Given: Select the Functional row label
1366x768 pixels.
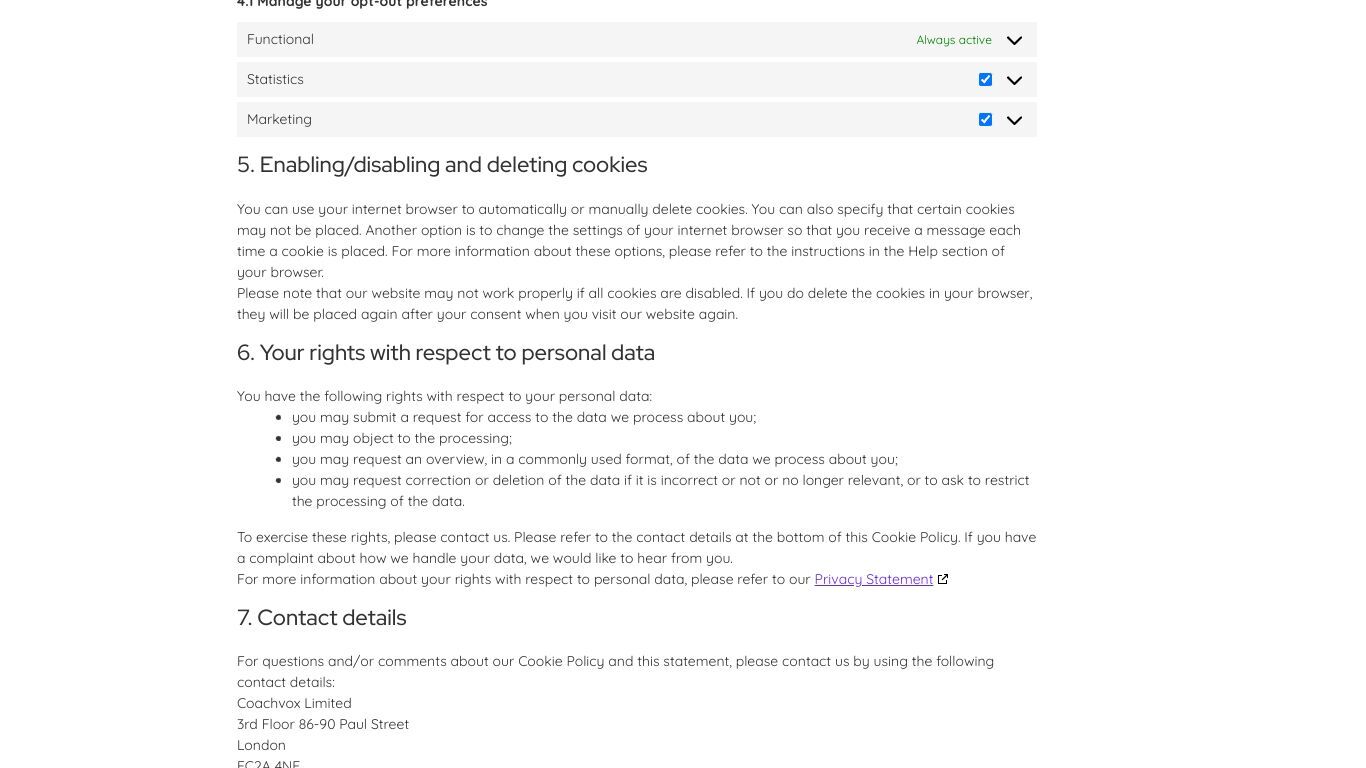Looking at the screenshot, I should 280,39.
